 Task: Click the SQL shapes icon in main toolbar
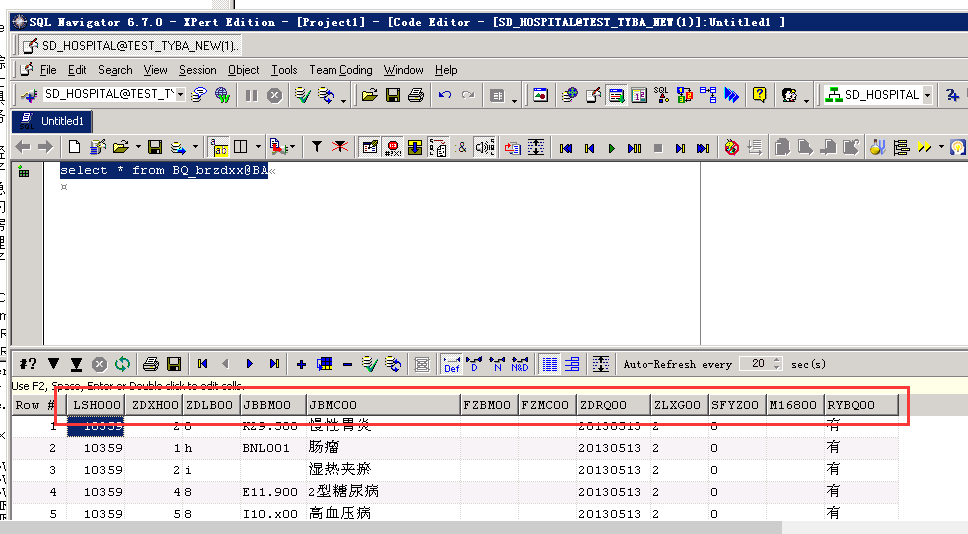662,94
